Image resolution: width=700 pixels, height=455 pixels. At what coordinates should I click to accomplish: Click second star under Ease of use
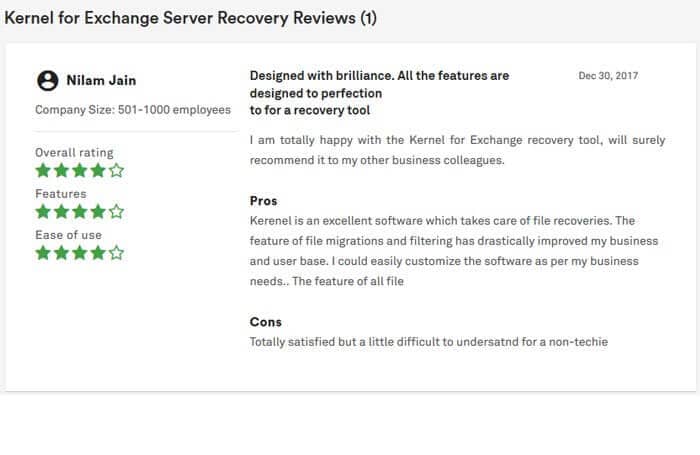click(61, 253)
